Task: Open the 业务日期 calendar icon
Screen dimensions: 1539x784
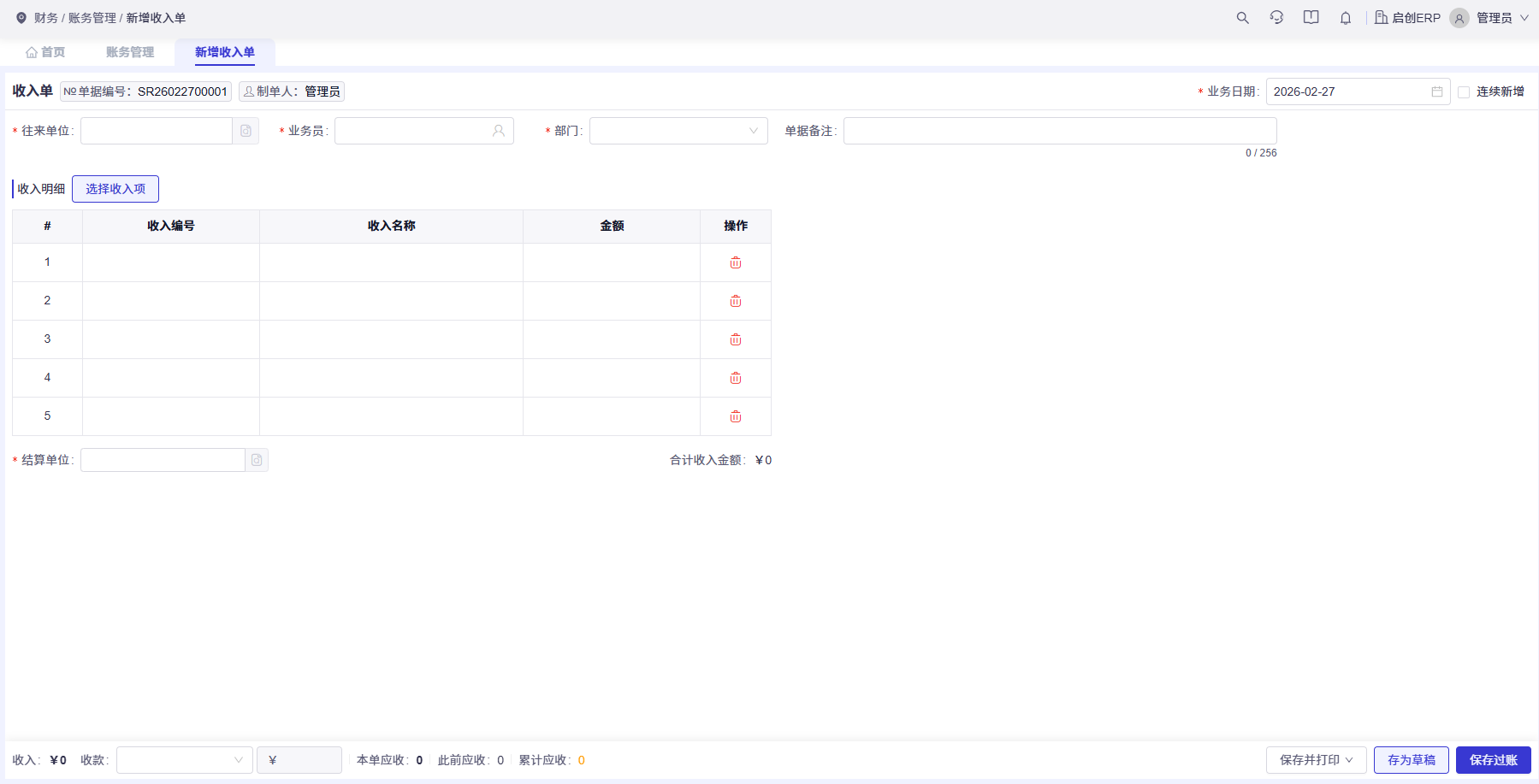Action: [x=1437, y=91]
